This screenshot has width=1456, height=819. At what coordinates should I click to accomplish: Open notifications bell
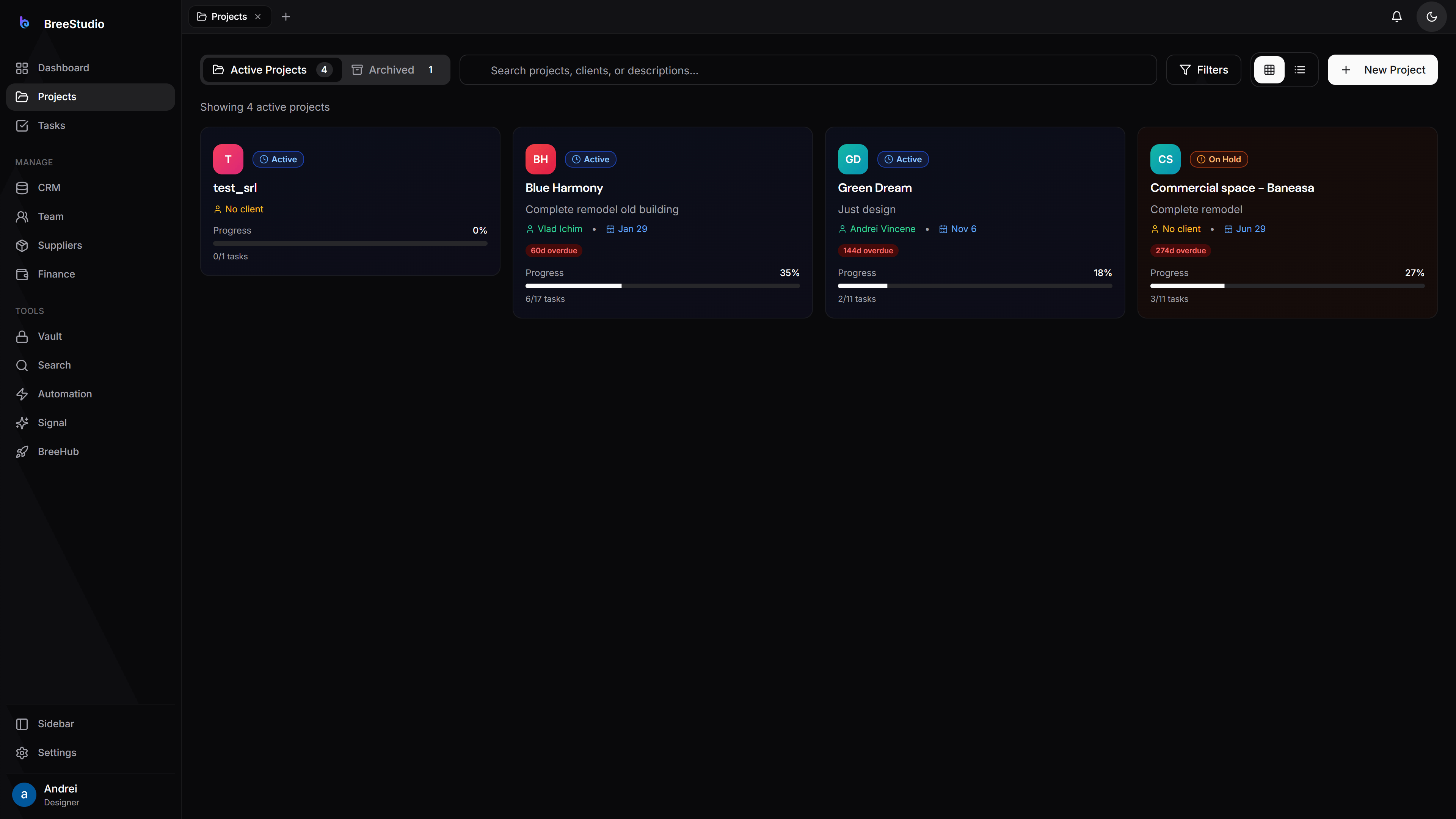pos(1396,16)
